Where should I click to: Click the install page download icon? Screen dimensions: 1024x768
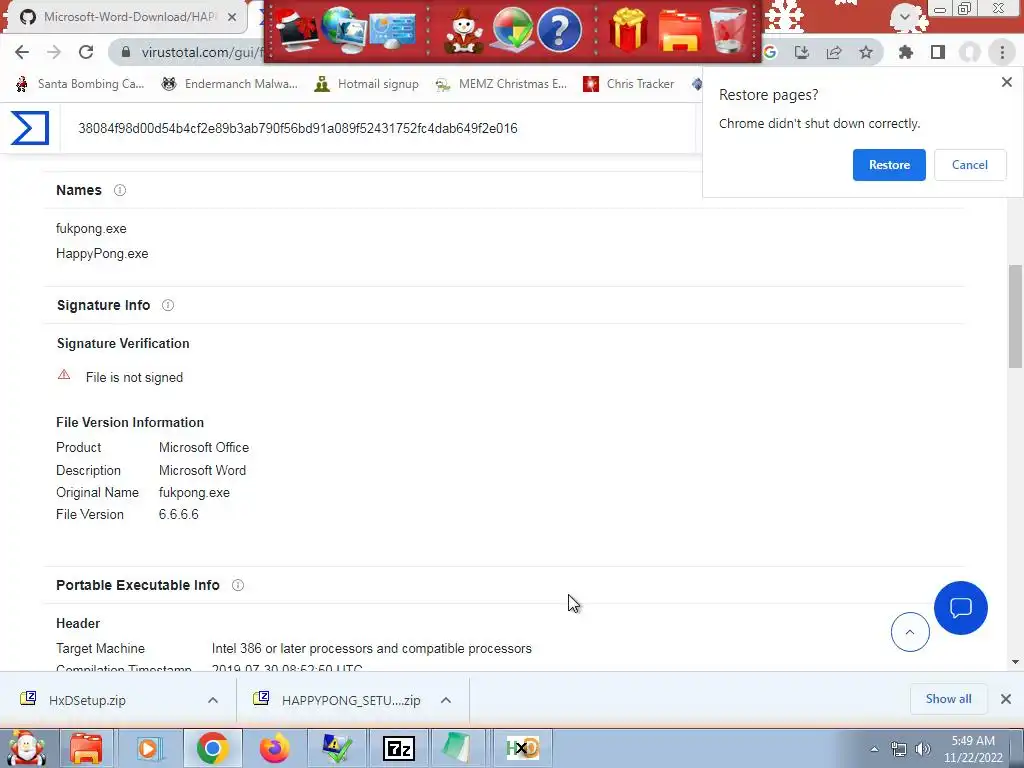click(802, 52)
